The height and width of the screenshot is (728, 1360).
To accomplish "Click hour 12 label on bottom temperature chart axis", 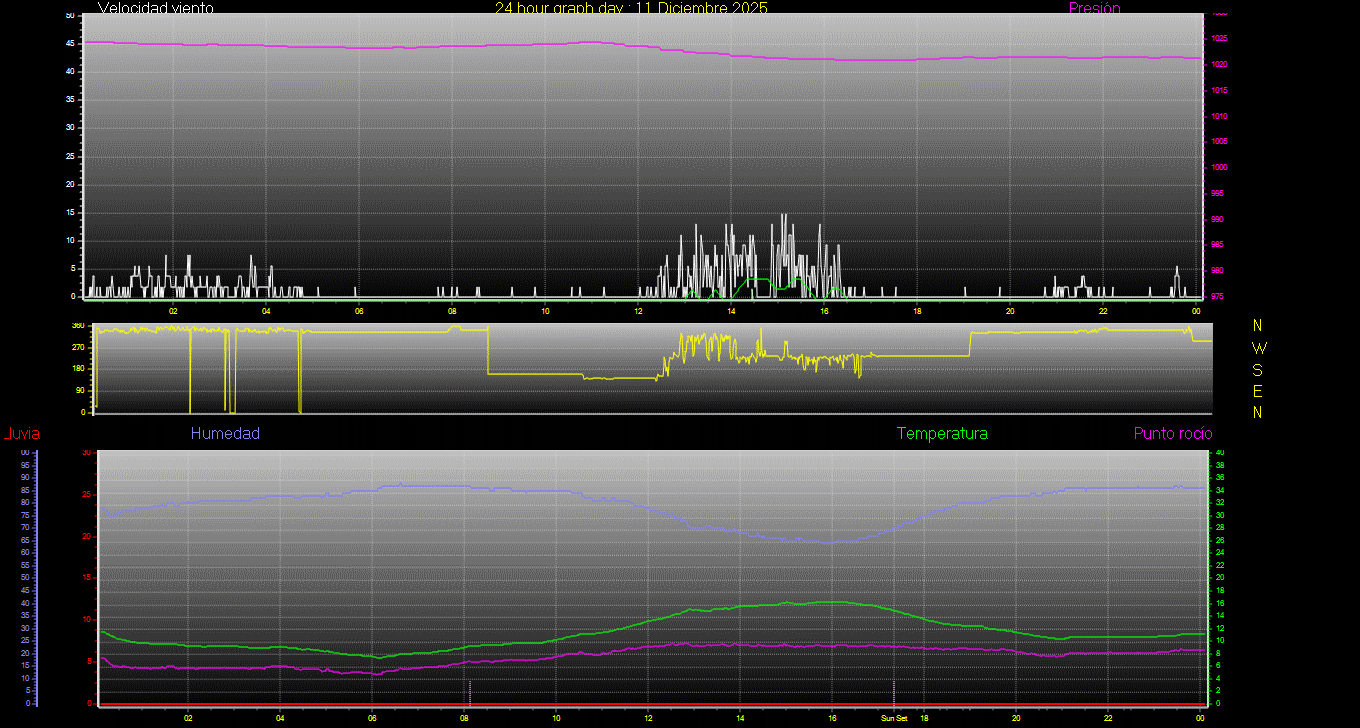I will click(x=648, y=718).
